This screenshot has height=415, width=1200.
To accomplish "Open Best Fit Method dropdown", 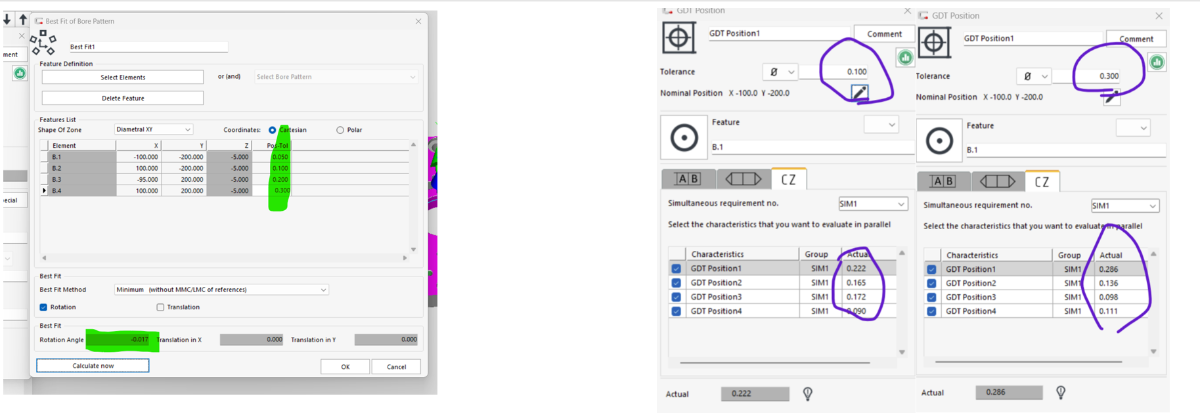I will pos(221,290).
